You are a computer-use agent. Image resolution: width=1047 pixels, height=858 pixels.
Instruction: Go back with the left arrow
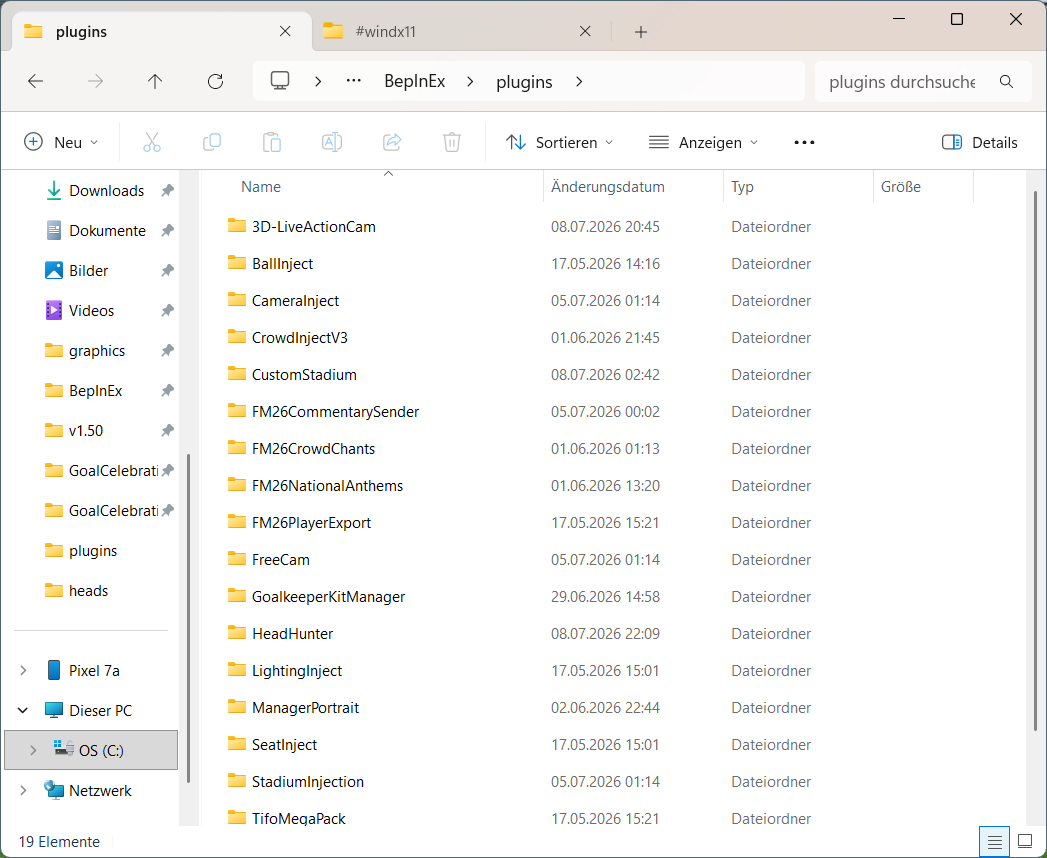click(35, 81)
